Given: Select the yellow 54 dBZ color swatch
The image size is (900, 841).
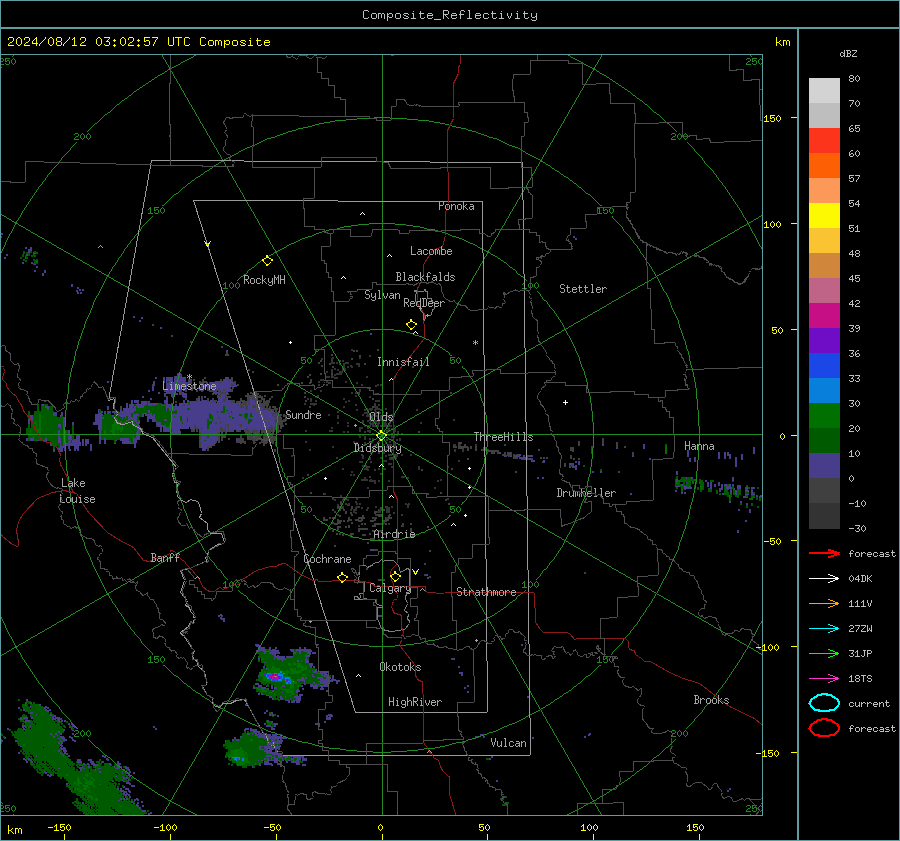Looking at the screenshot, I should point(824,216).
